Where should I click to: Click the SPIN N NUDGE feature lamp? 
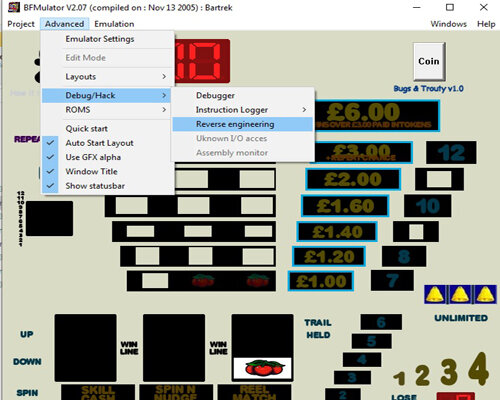pyautogui.click(x=176, y=392)
